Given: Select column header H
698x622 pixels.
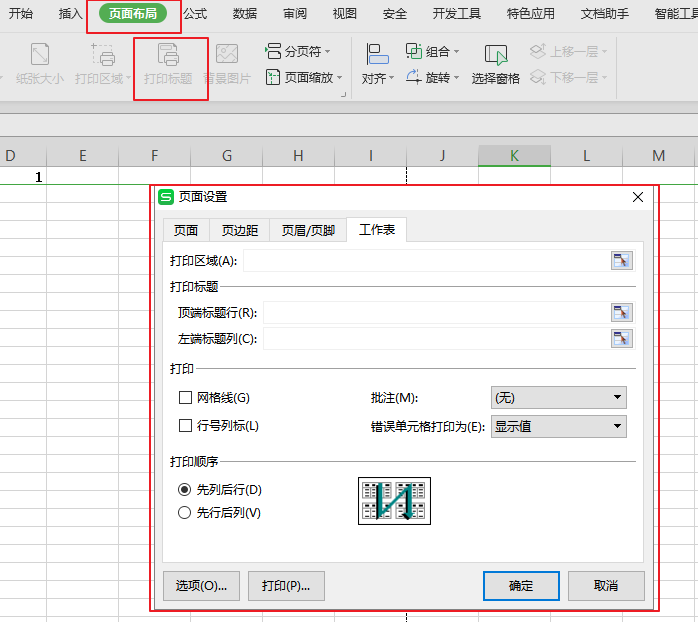Looking at the screenshot, I should (x=298, y=156).
